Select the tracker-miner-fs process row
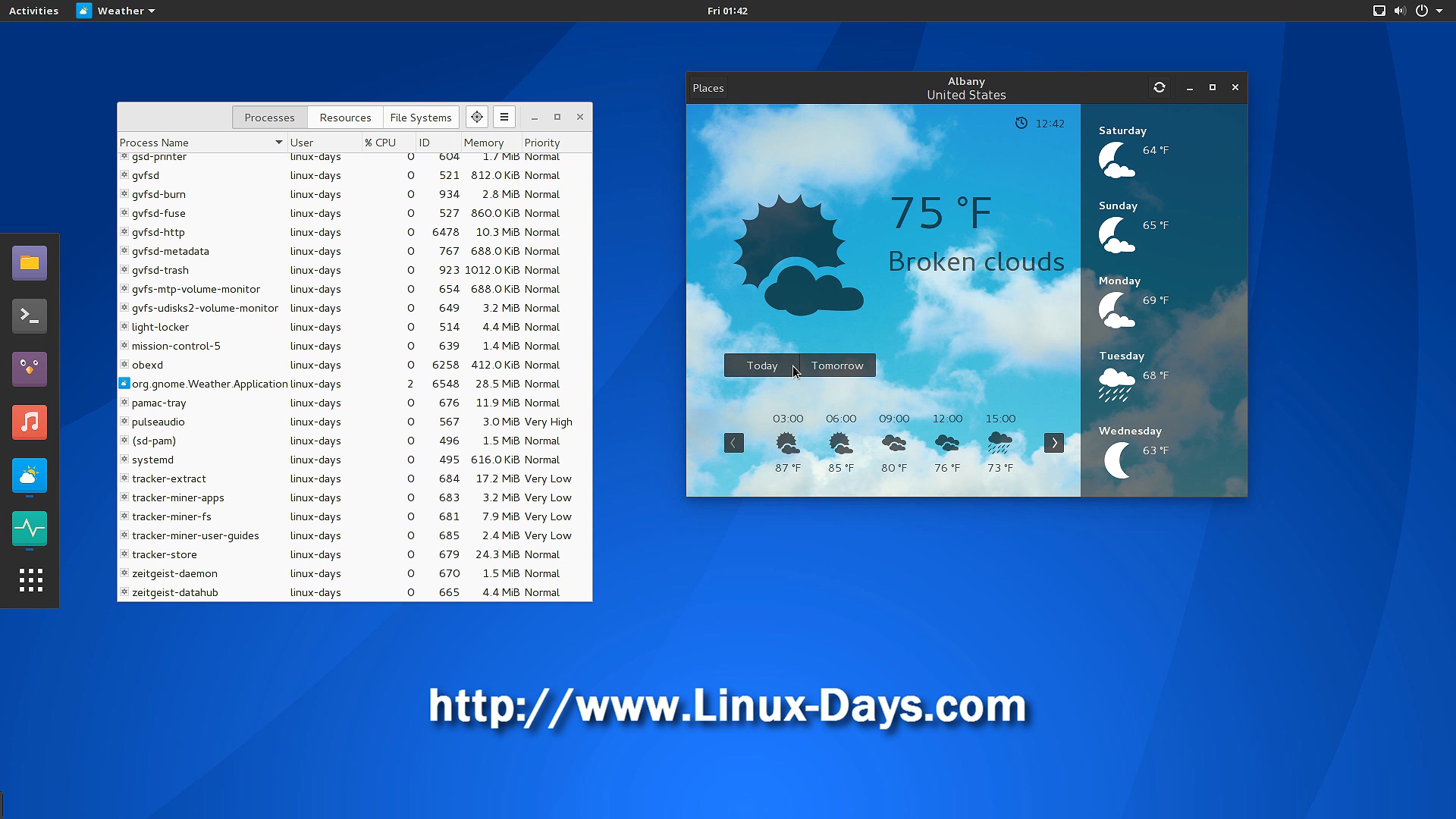This screenshot has height=819, width=1456. point(354,516)
